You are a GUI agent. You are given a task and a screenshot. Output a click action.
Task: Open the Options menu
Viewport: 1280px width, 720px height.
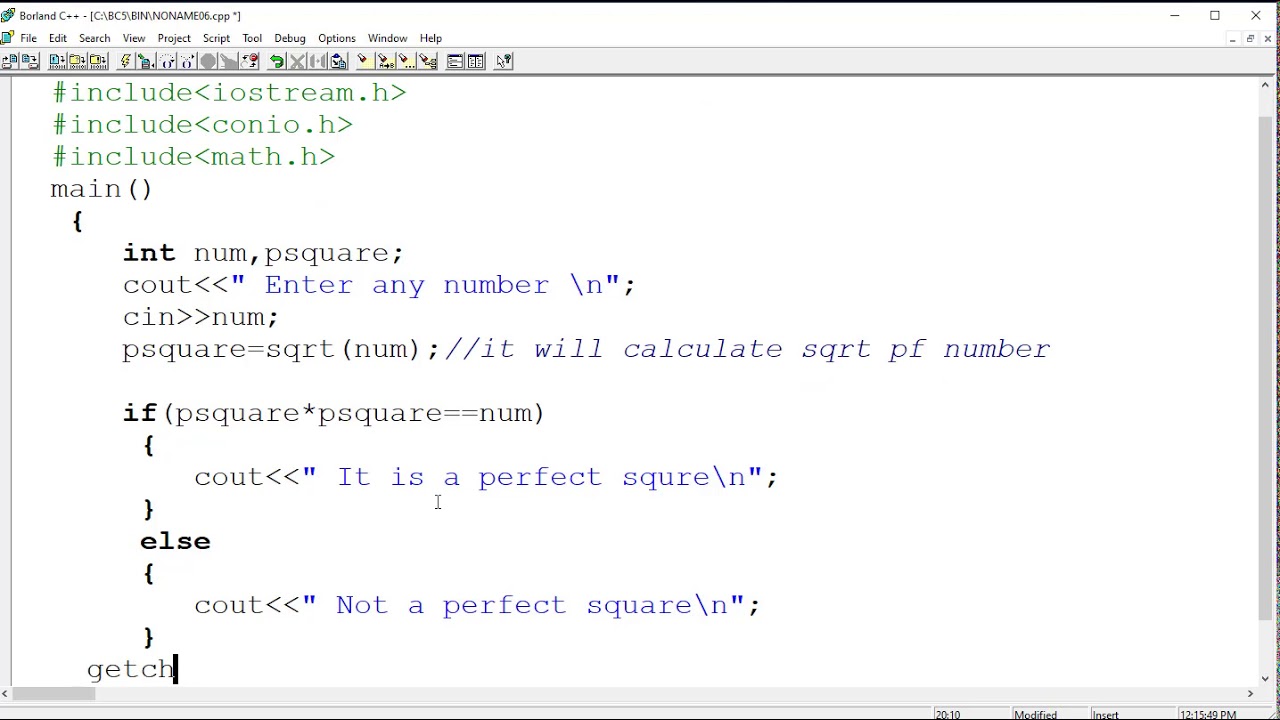(337, 38)
